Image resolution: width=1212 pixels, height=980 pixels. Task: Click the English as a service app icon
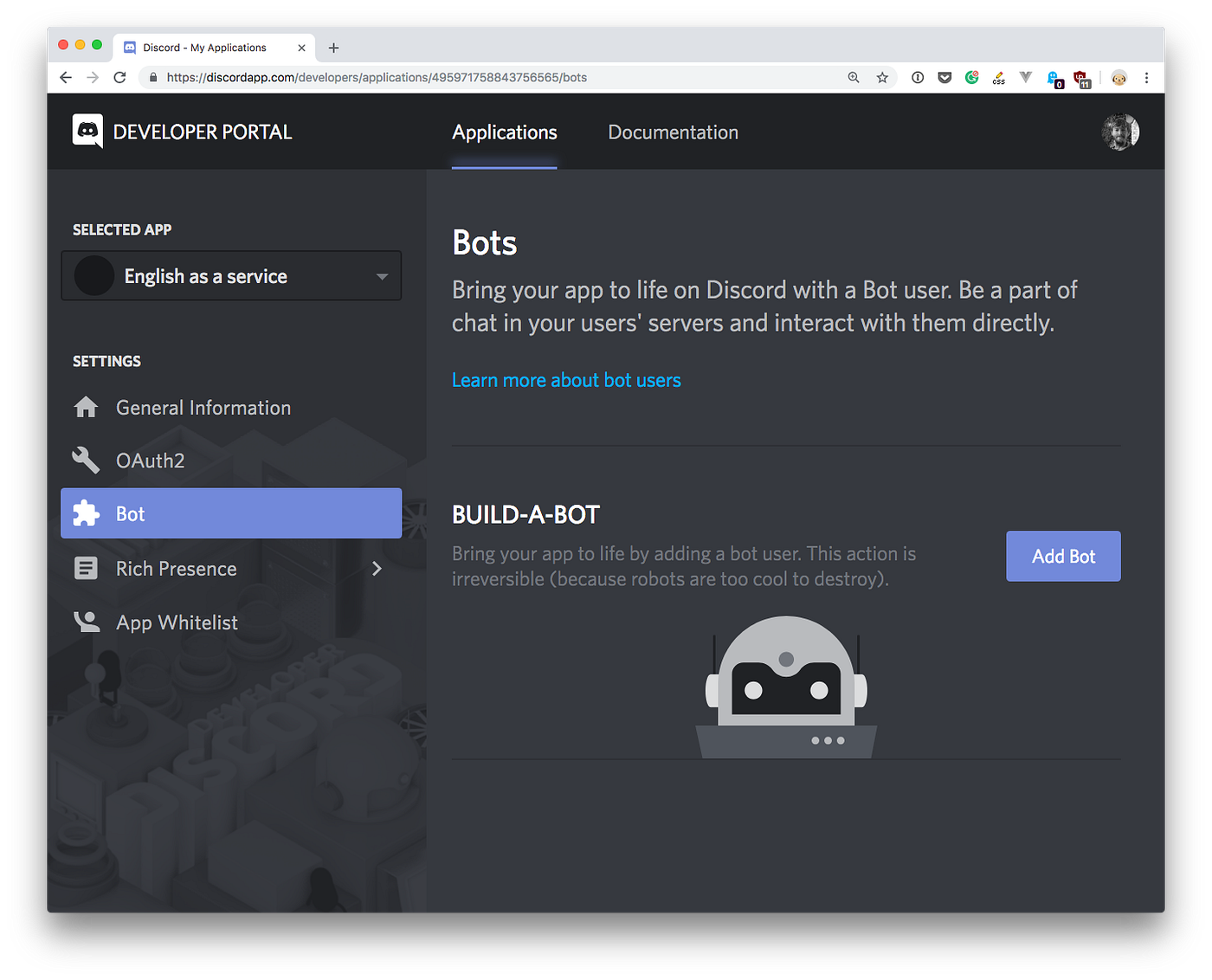[94, 276]
